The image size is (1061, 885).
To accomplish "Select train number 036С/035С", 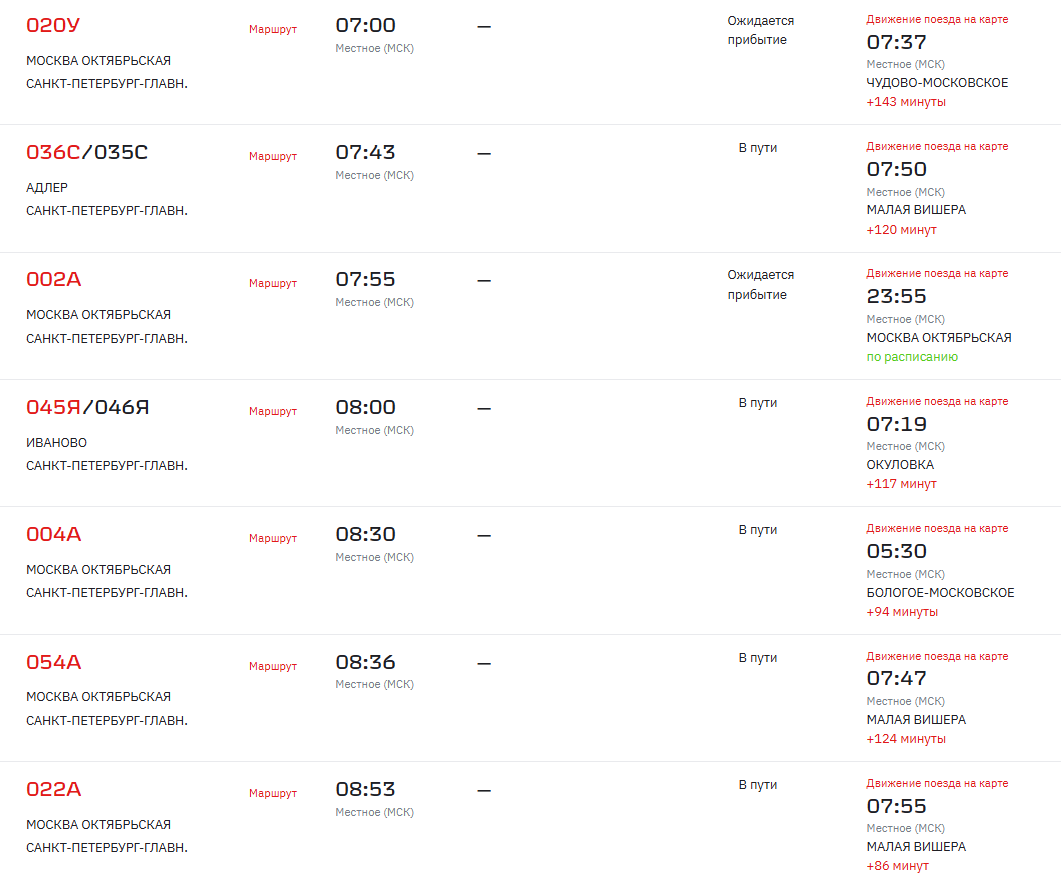I will (86, 153).
